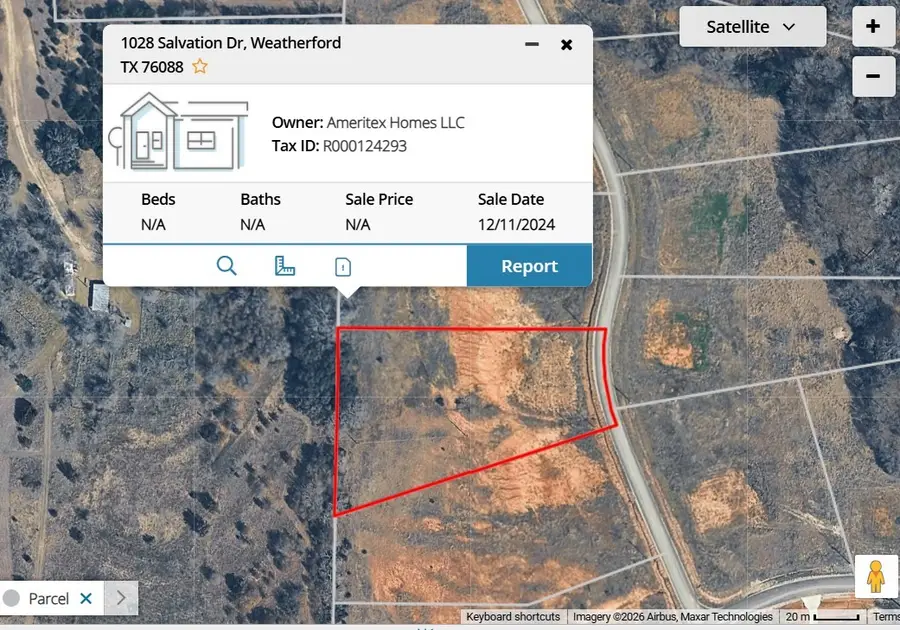Open parcel details with the document icon

[342, 265]
